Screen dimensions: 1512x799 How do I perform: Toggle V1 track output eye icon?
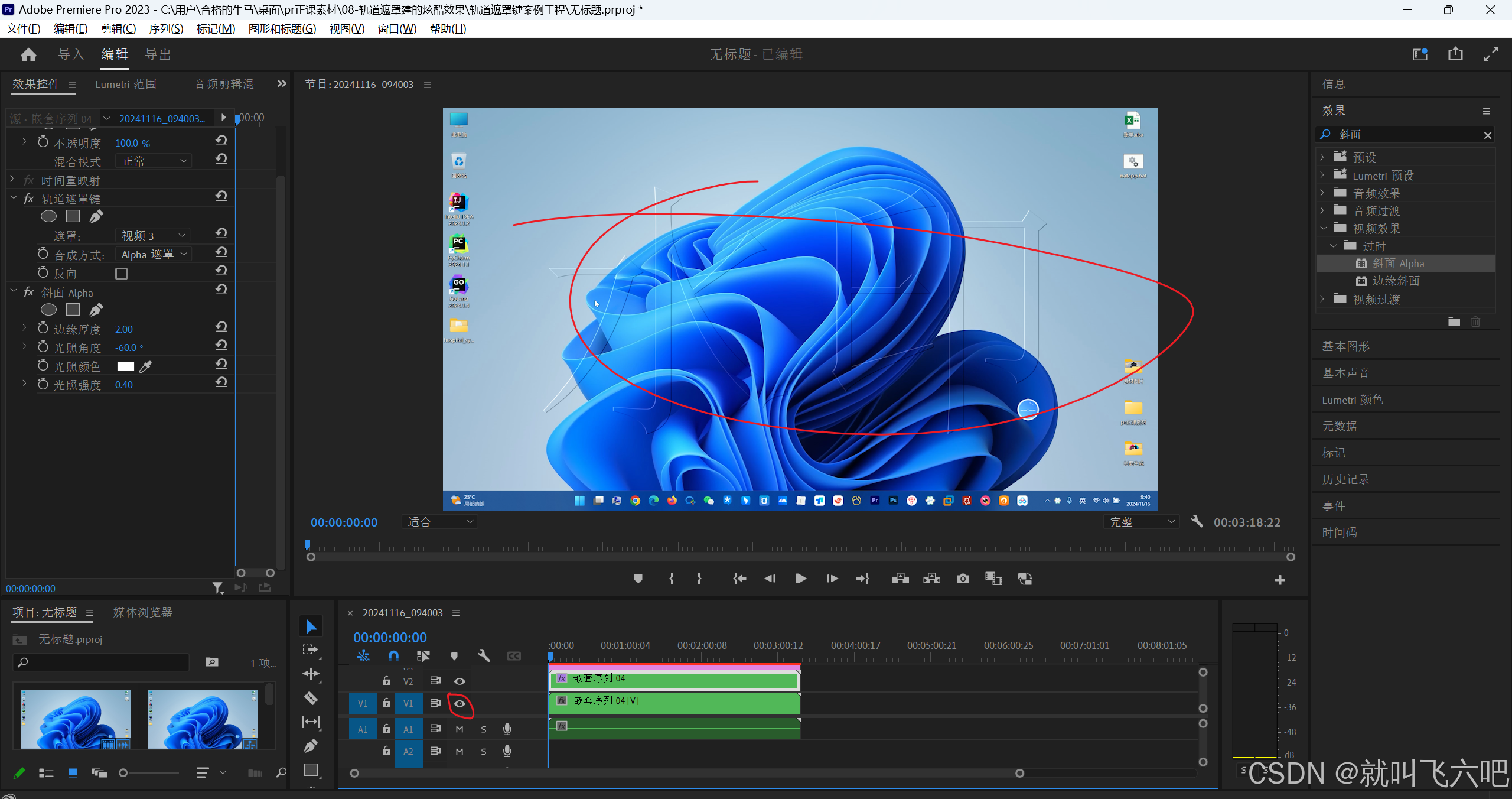[x=460, y=704]
